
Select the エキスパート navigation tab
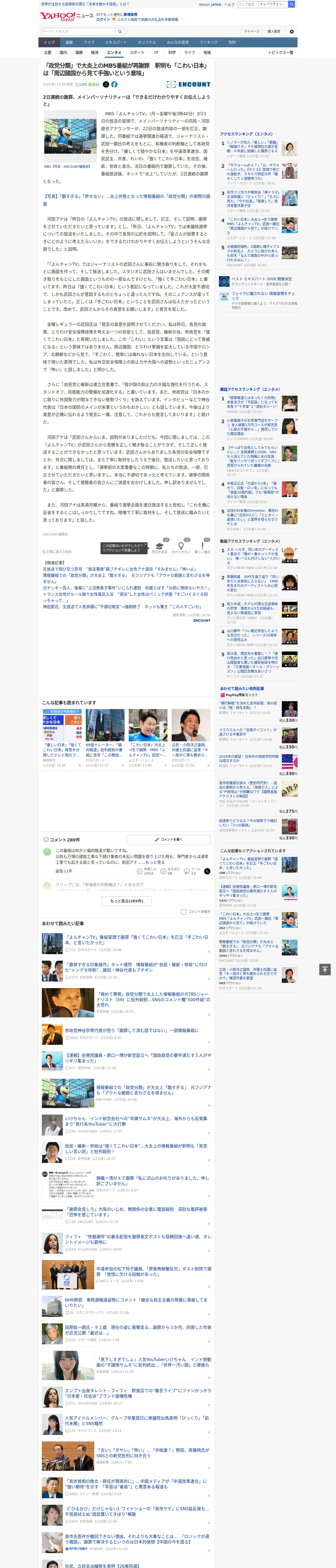(116, 43)
